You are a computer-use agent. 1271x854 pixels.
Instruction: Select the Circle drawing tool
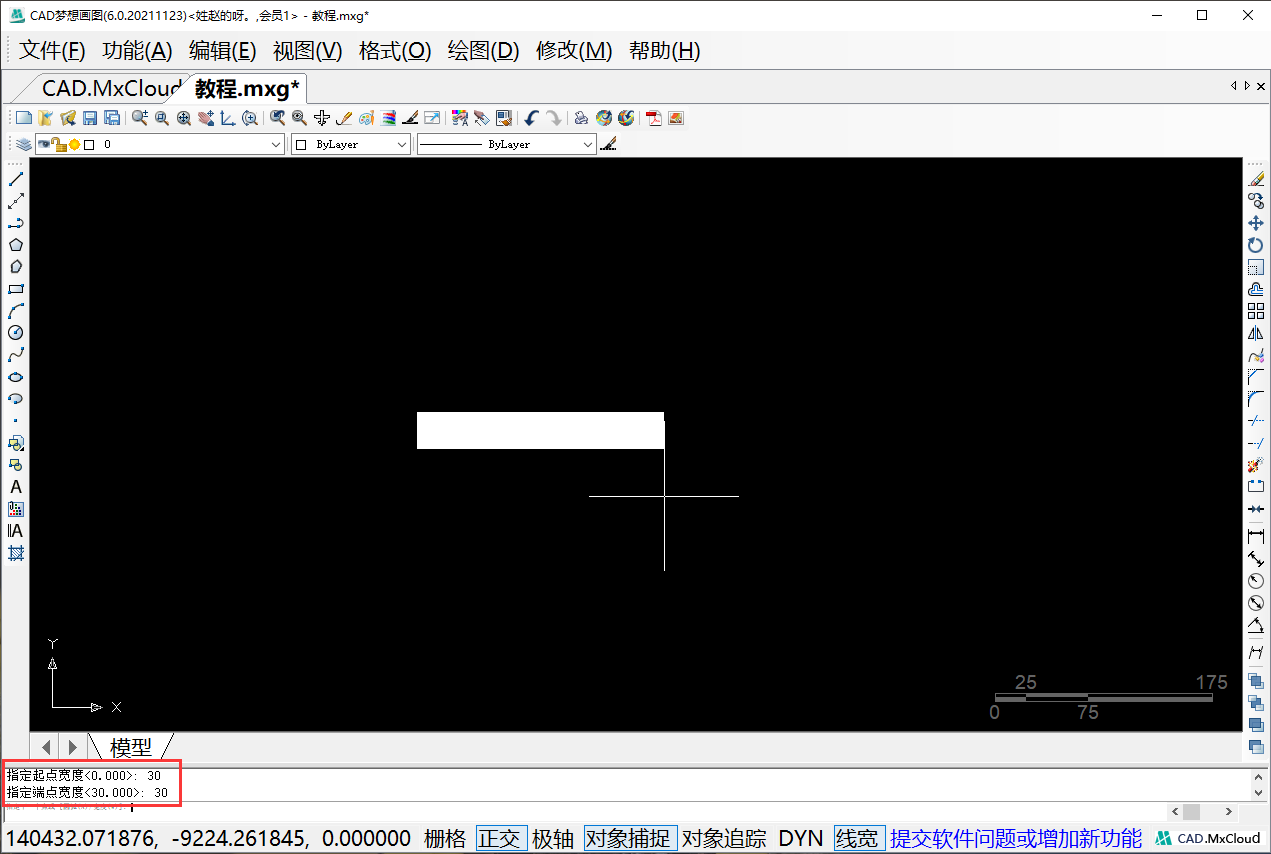(x=16, y=332)
